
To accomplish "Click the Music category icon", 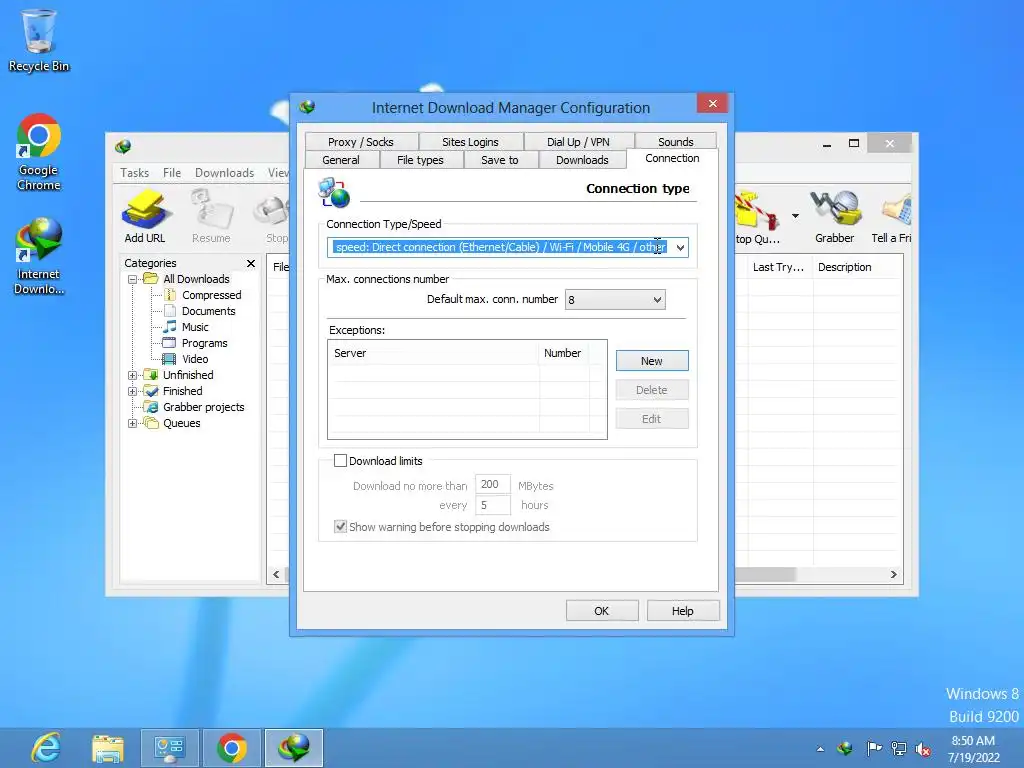I will click(x=170, y=327).
